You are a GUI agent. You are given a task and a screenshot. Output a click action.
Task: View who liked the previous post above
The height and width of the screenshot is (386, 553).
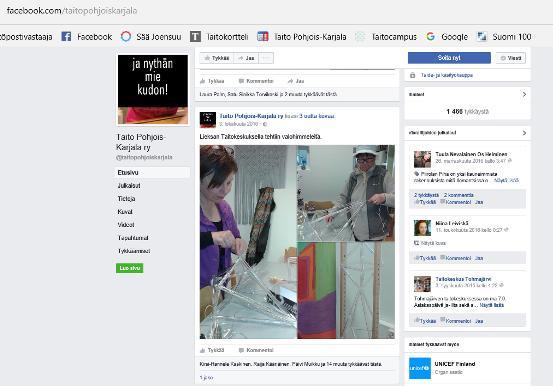[268, 94]
